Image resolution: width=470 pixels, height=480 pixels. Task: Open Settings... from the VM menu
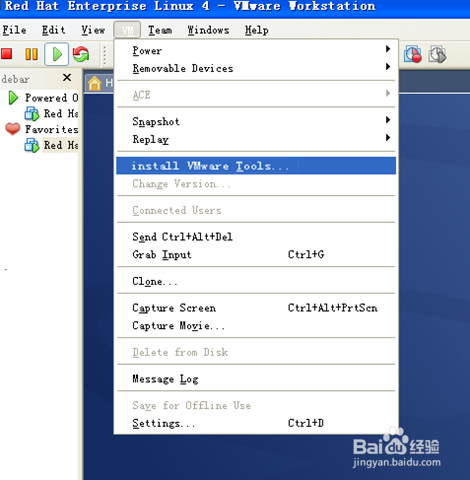[x=256, y=423]
